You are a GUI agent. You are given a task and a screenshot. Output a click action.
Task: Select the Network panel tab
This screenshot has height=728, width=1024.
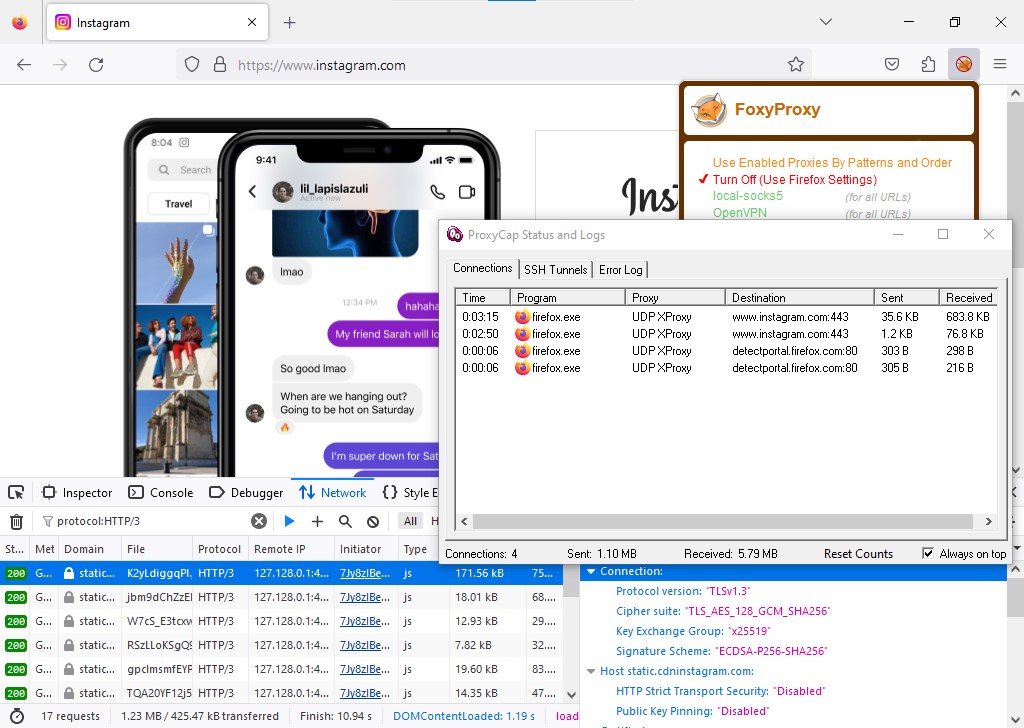[x=333, y=492]
